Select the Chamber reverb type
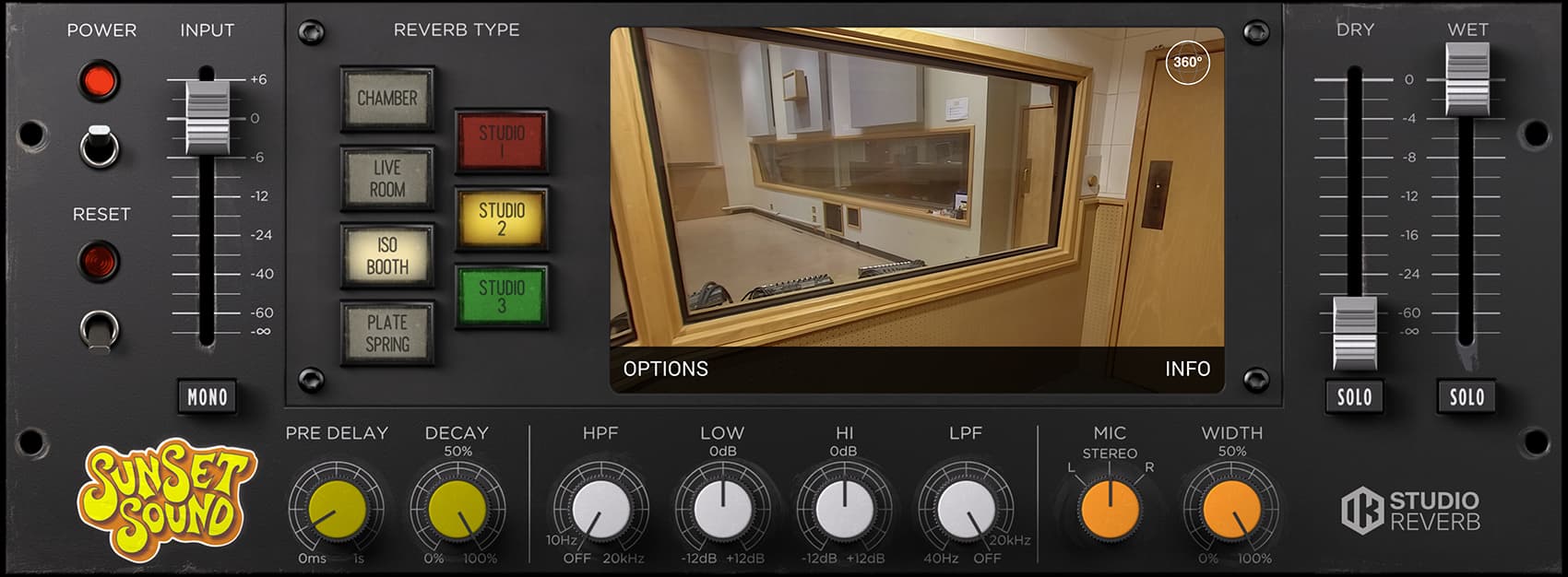Screen dimensions: 1568x577 [387, 99]
